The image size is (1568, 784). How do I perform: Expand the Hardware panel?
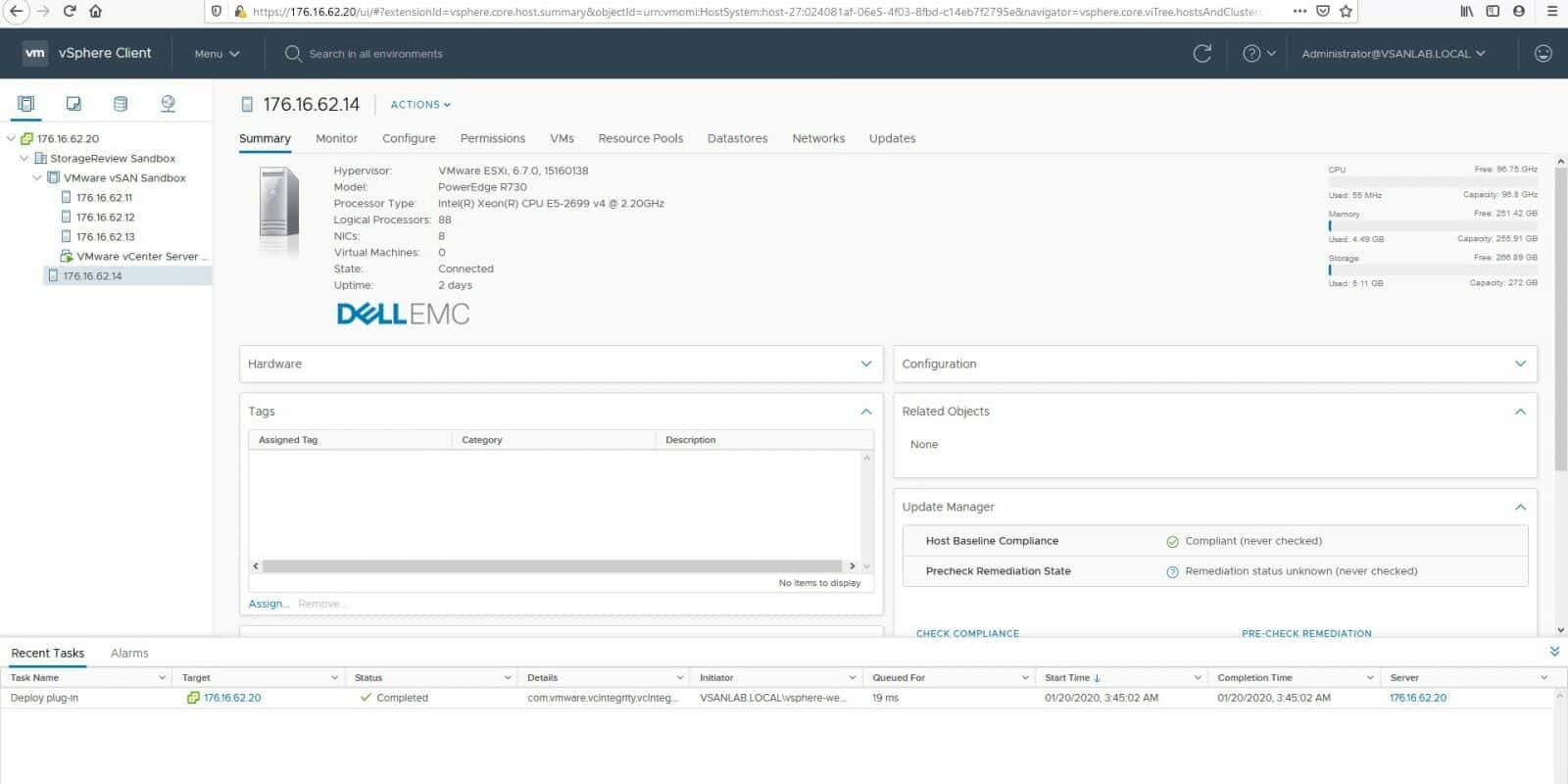pyautogui.click(x=865, y=364)
